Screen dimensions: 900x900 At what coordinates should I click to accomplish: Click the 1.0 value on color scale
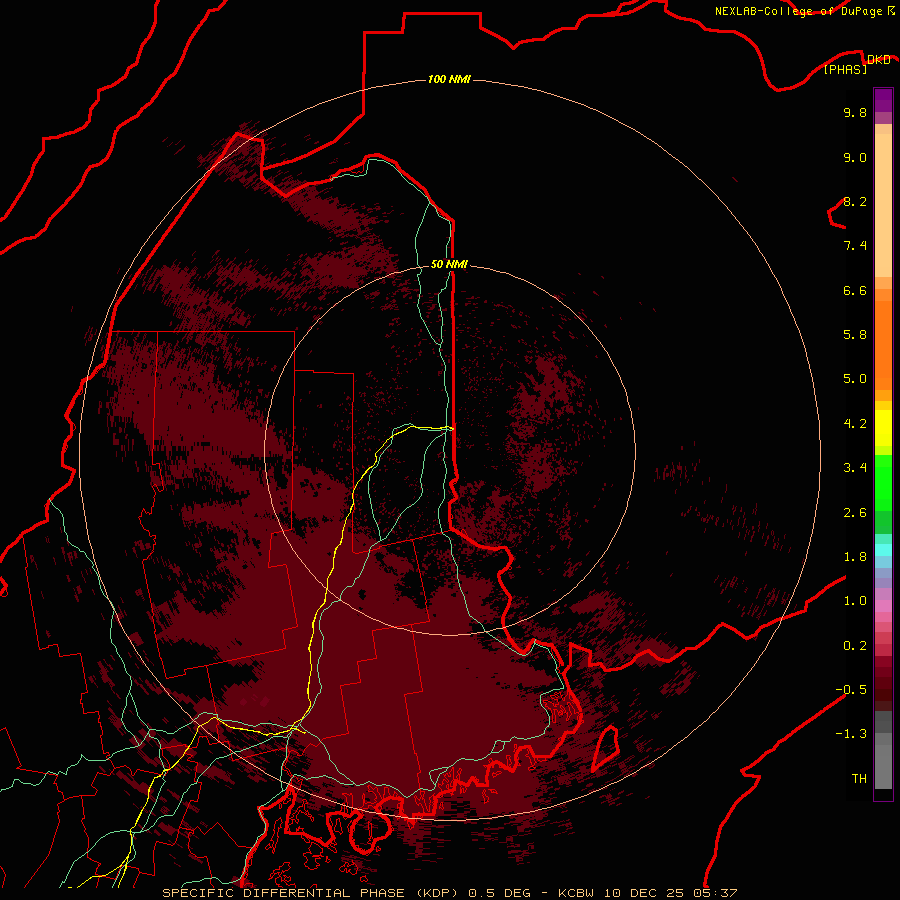point(855,601)
